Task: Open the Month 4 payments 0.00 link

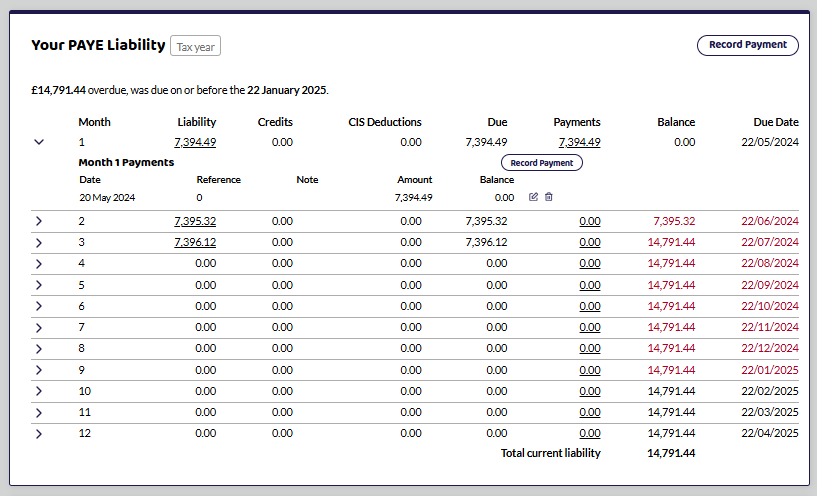Action: click(590, 264)
